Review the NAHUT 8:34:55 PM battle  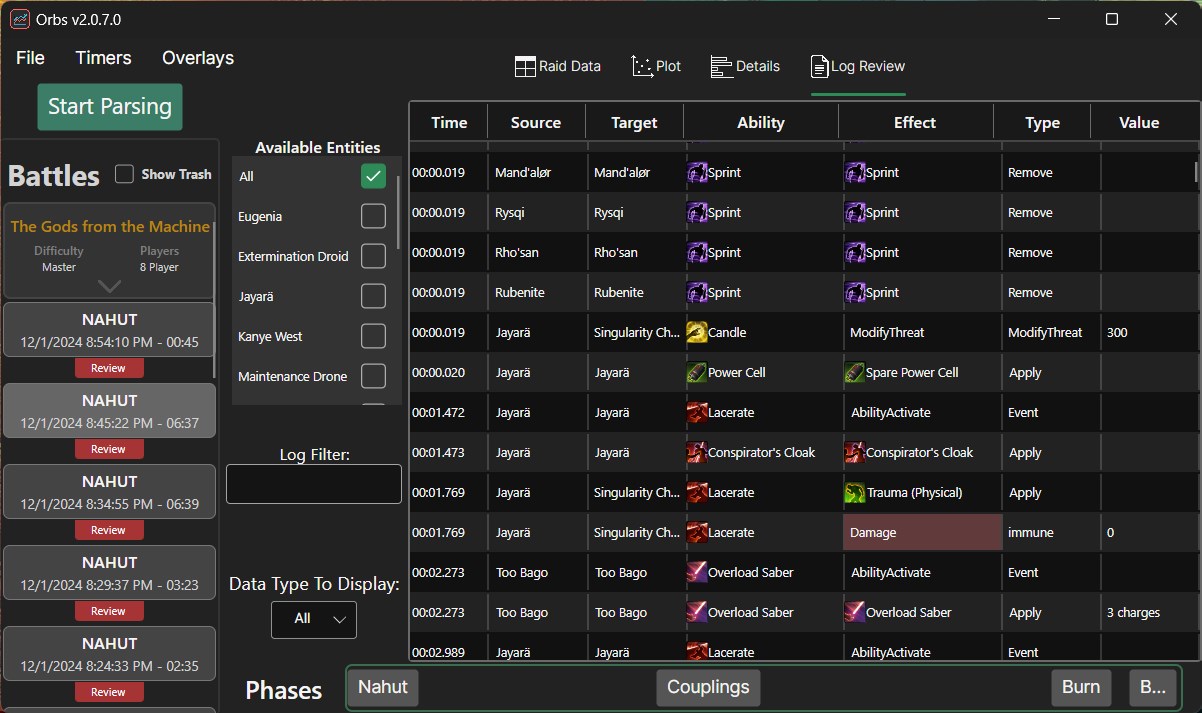tap(109, 530)
